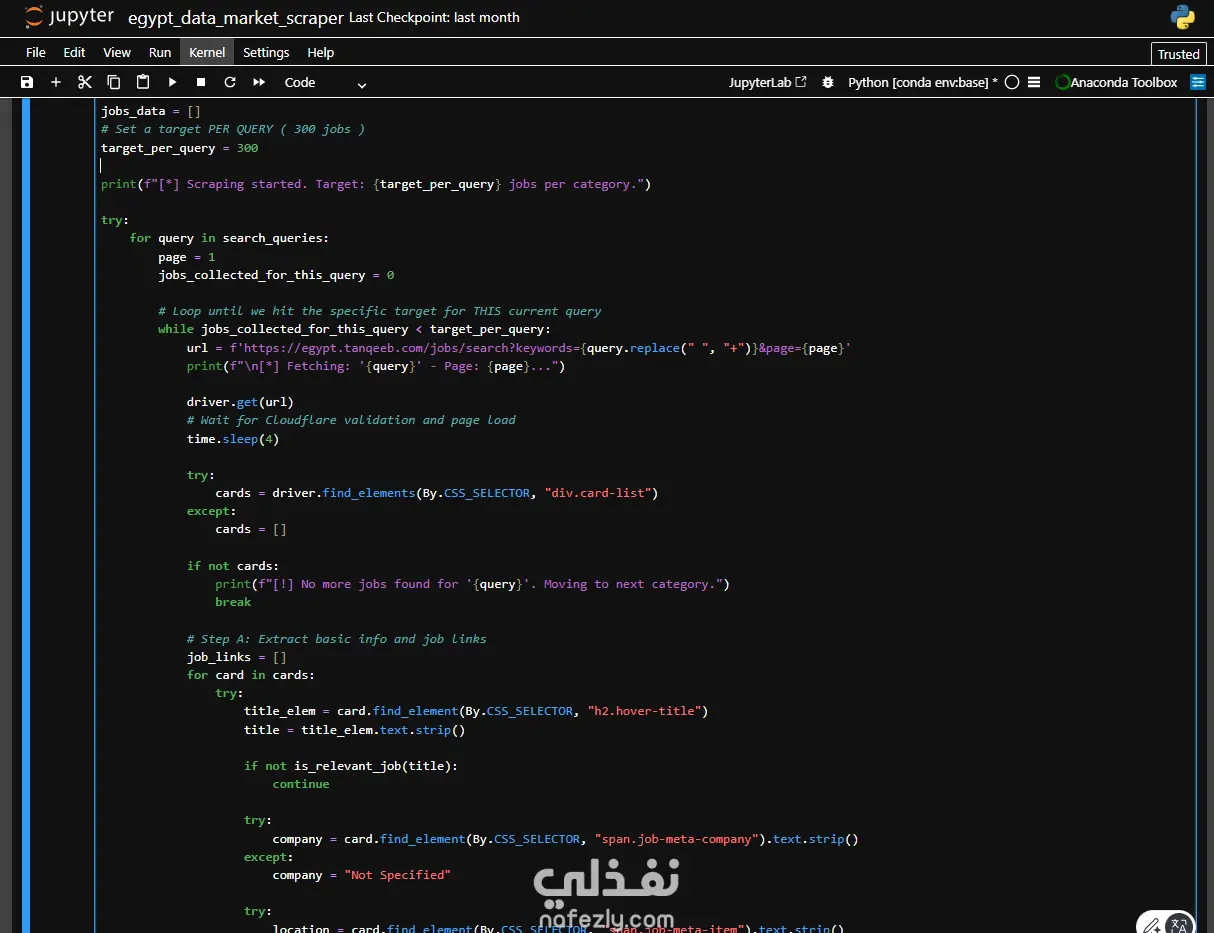This screenshot has height=933, width=1214.
Task: Click the jobs_collected_for_this_query = 0 line
Action: (x=276, y=275)
